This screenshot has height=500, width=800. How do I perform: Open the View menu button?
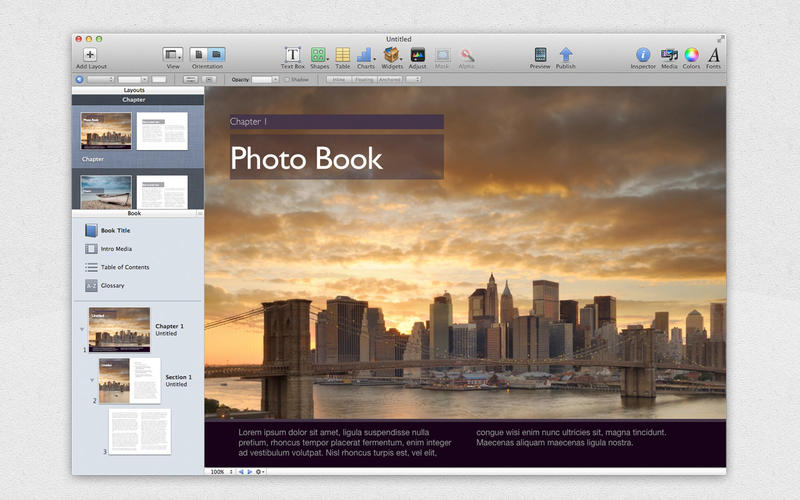173,54
